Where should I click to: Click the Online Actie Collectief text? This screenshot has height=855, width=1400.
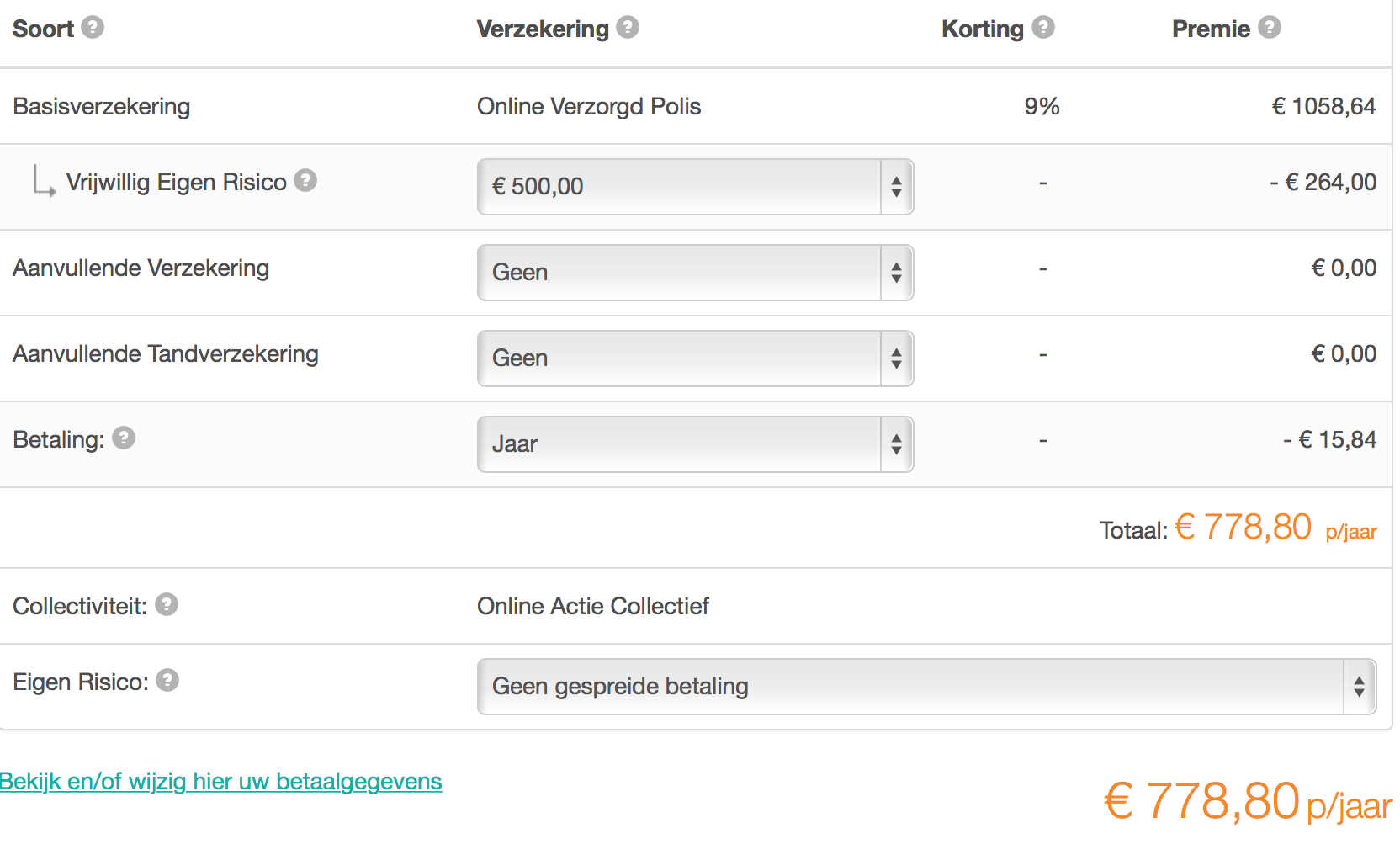point(593,607)
